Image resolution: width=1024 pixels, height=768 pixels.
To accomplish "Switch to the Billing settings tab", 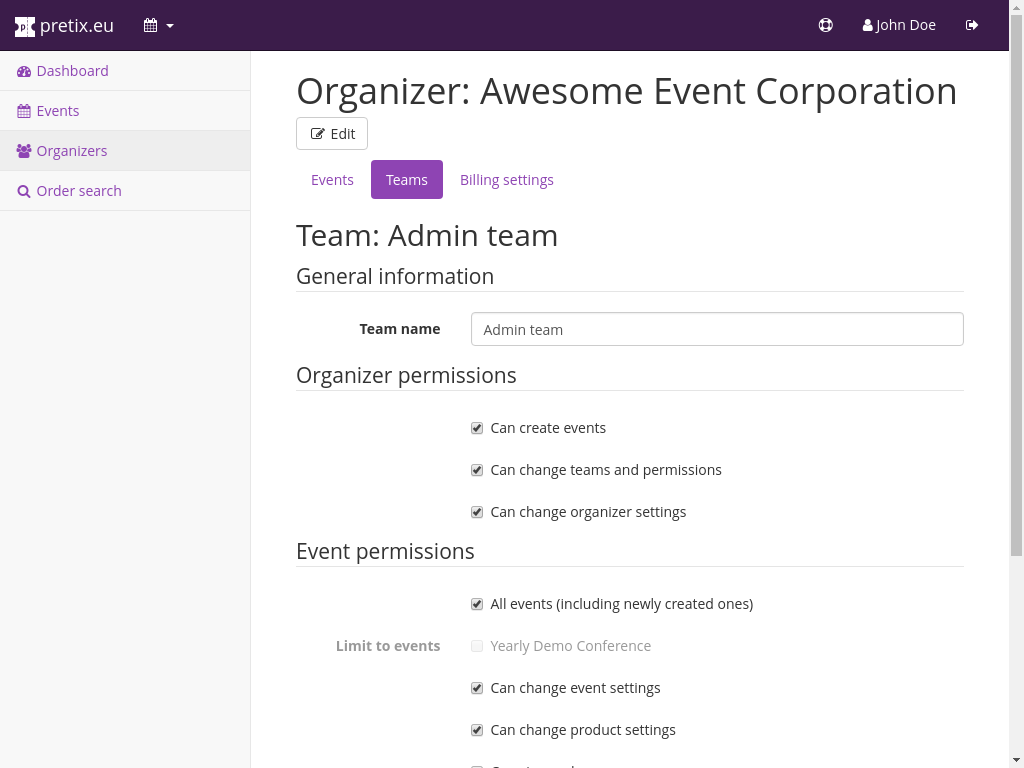I will pyautogui.click(x=507, y=180).
